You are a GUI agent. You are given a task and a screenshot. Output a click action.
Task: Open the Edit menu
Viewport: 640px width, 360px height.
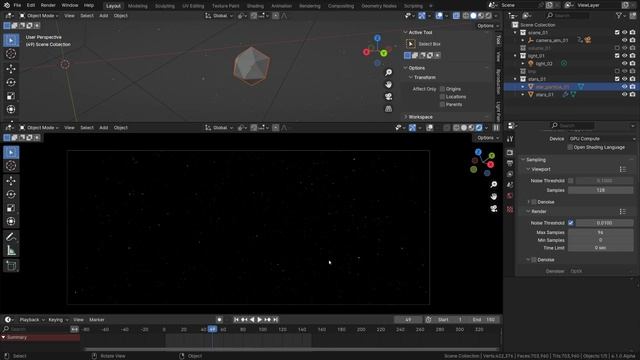pos(31,5)
